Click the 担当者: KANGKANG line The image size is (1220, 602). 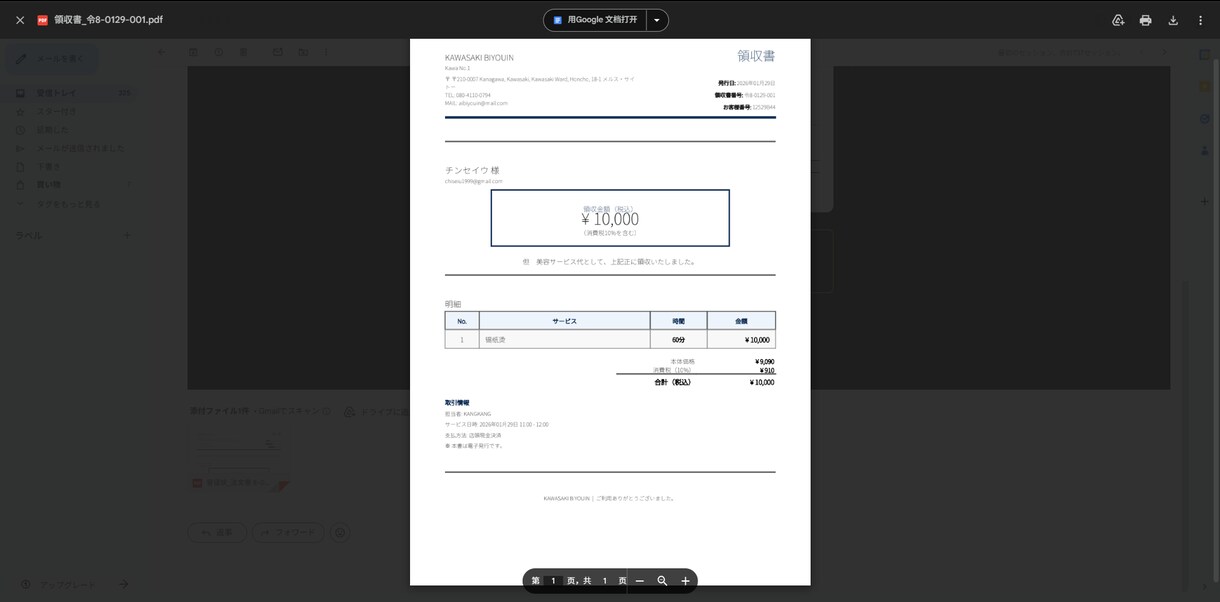point(468,413)
